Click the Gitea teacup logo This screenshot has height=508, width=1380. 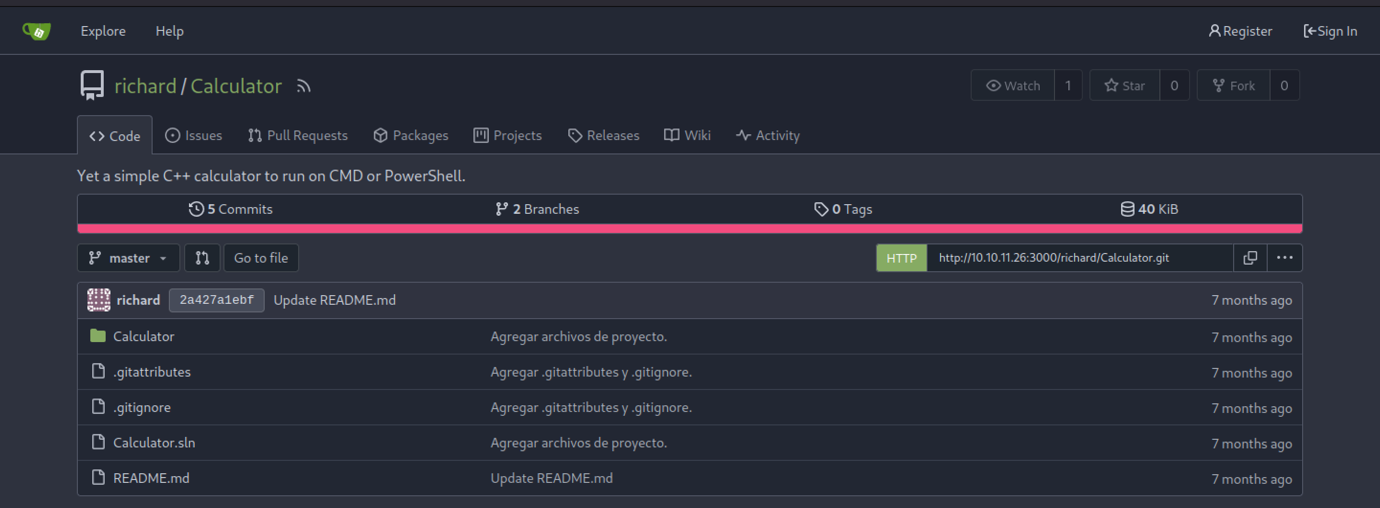coord(37,31)
